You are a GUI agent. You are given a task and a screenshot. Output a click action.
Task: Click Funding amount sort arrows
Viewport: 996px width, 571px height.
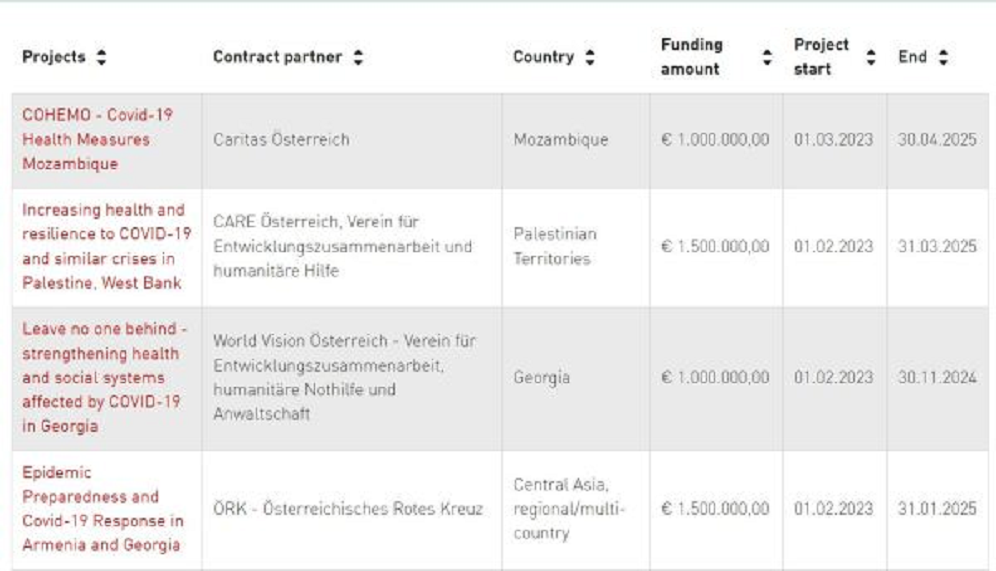[x=767, y=58]
